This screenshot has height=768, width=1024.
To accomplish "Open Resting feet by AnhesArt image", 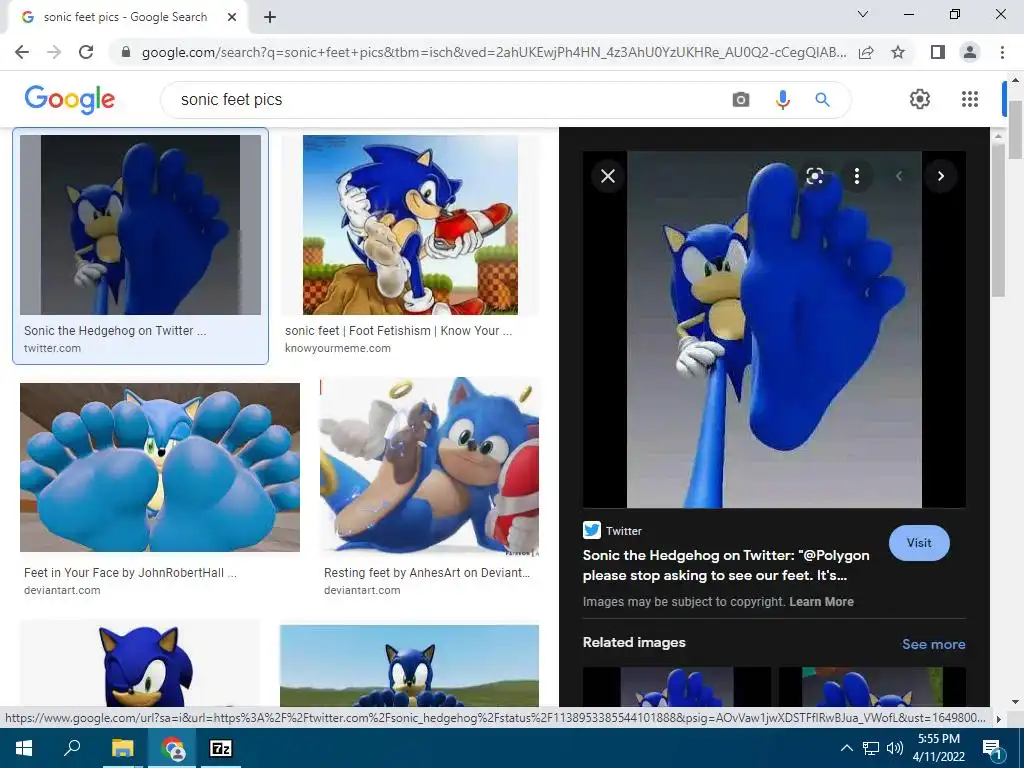I will pyautogui.click(x=430, y=467).
